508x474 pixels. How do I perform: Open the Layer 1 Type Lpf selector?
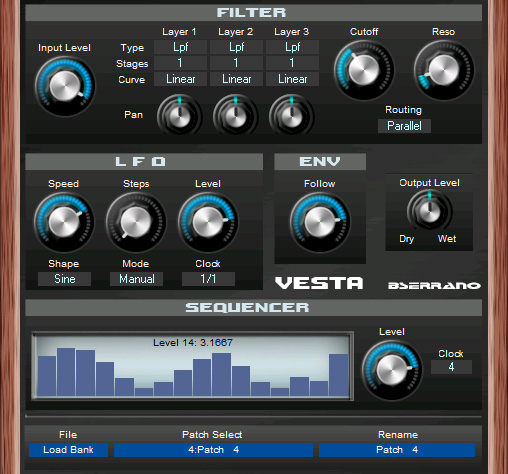[180, 47]
